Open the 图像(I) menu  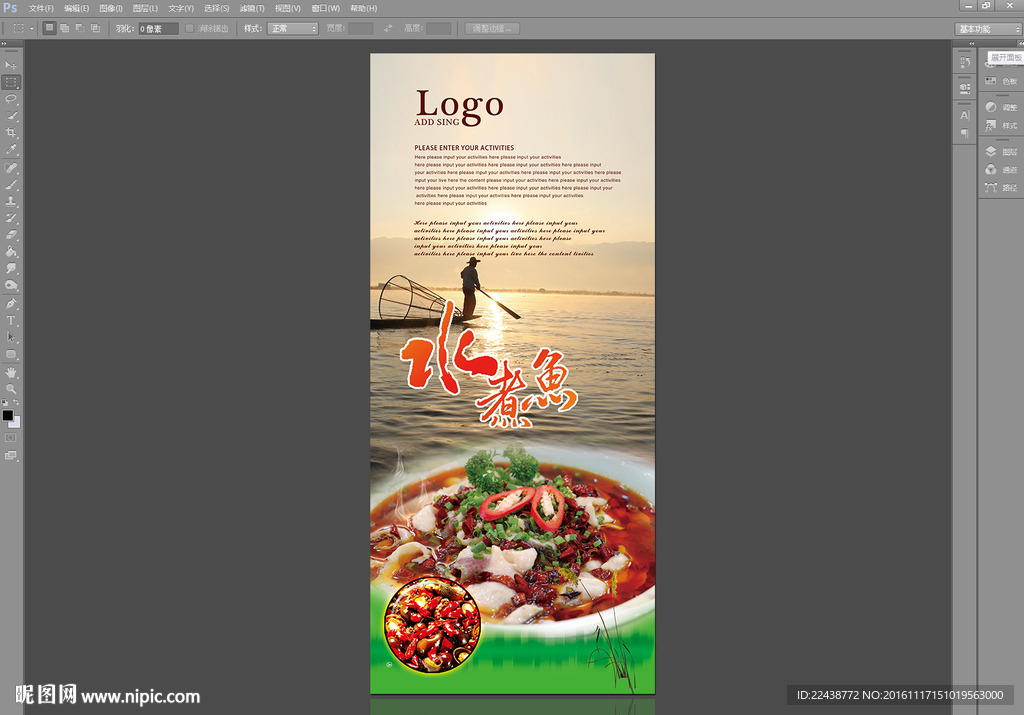click(111, 8)
